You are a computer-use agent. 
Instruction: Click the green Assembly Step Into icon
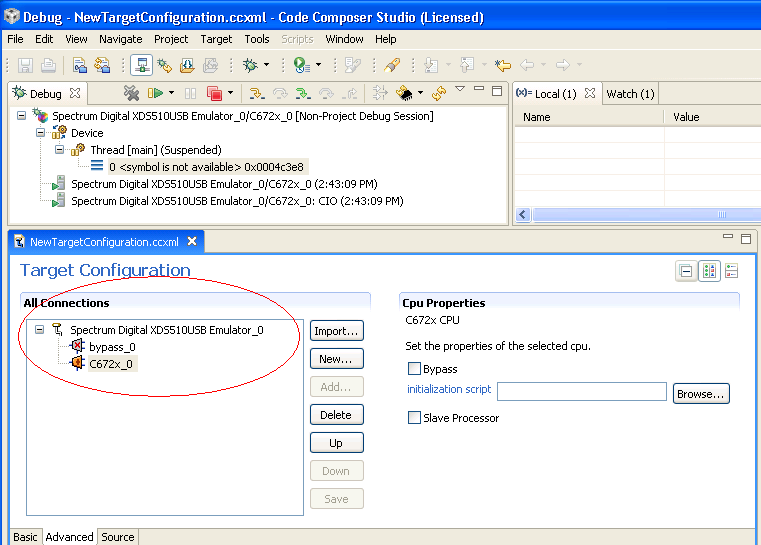point(303,93)
